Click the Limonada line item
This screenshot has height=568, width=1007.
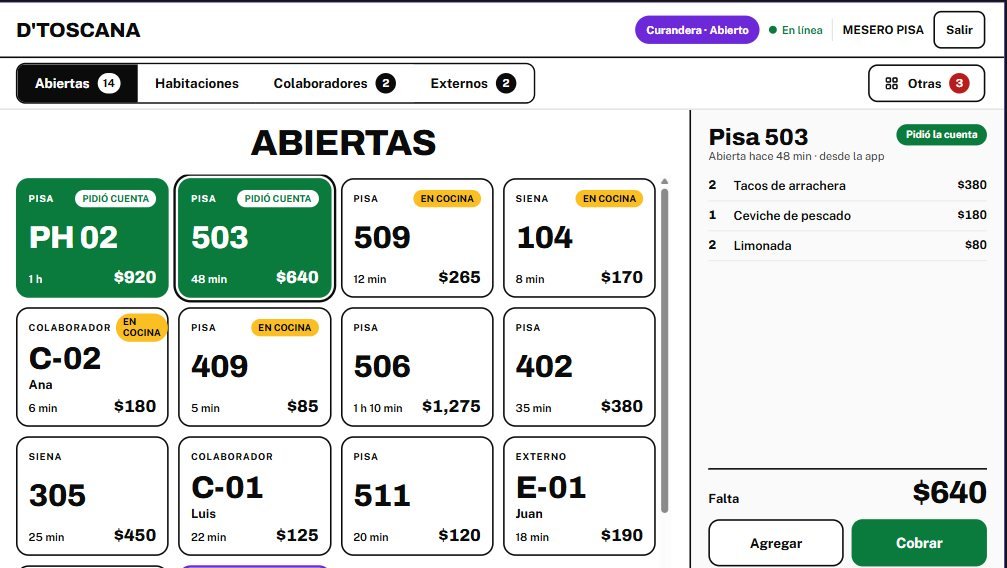847,245
